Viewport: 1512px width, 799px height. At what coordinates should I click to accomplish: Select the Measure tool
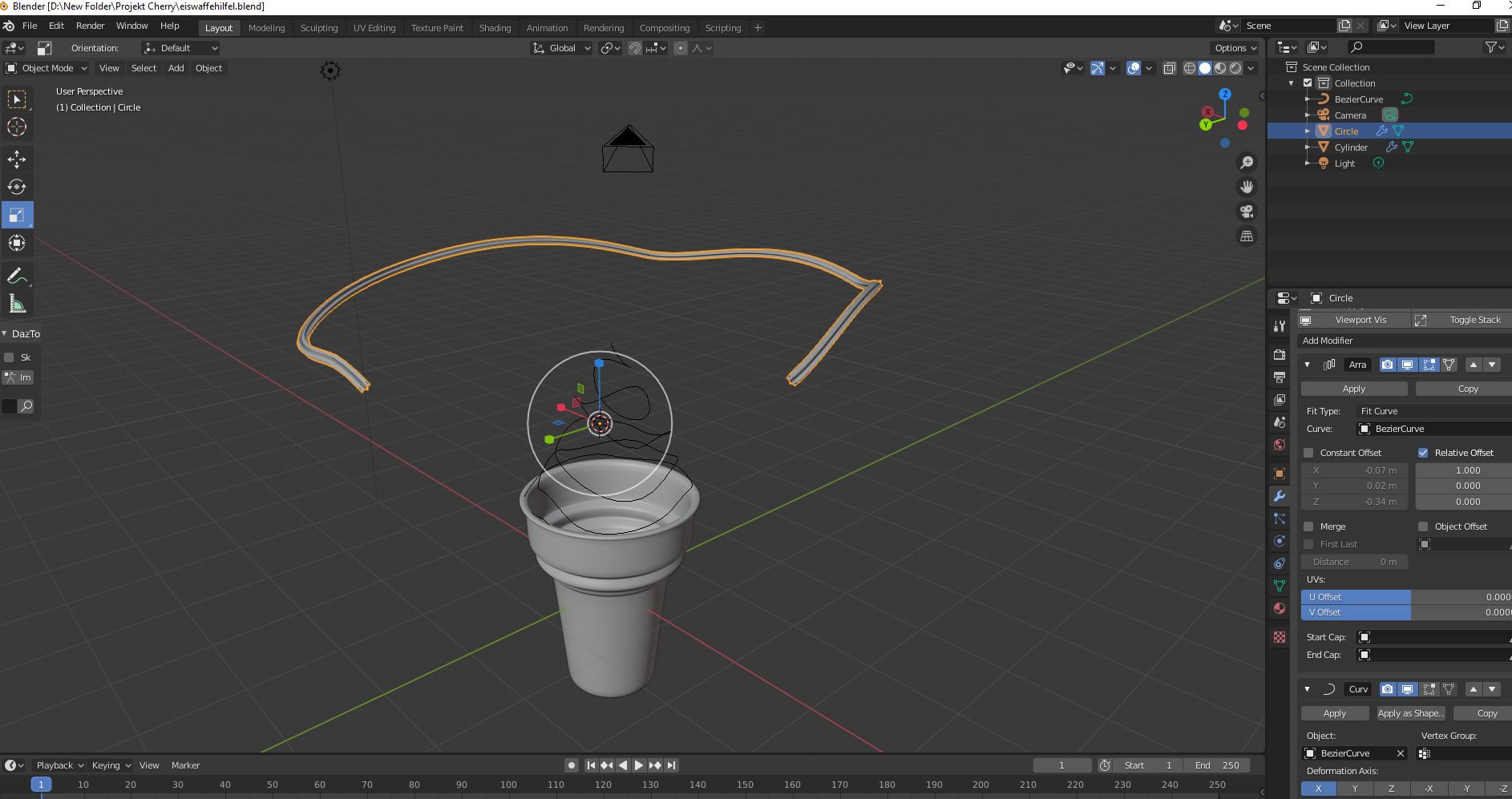(x=17, y=304)
